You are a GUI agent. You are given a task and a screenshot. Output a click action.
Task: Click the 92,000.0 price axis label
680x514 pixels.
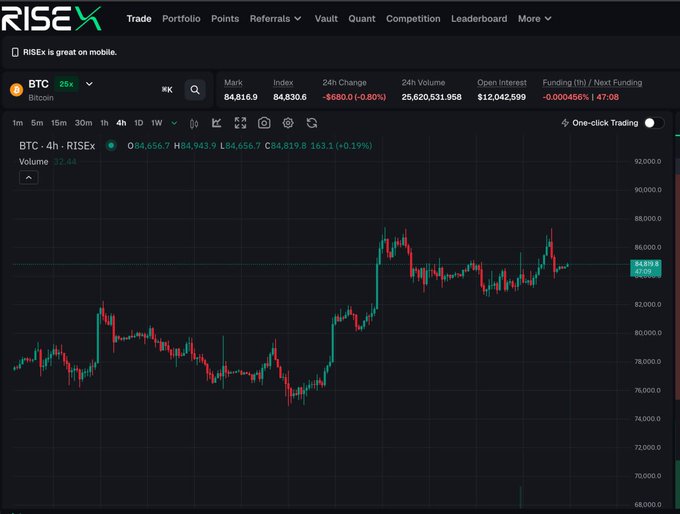point(648,161)
